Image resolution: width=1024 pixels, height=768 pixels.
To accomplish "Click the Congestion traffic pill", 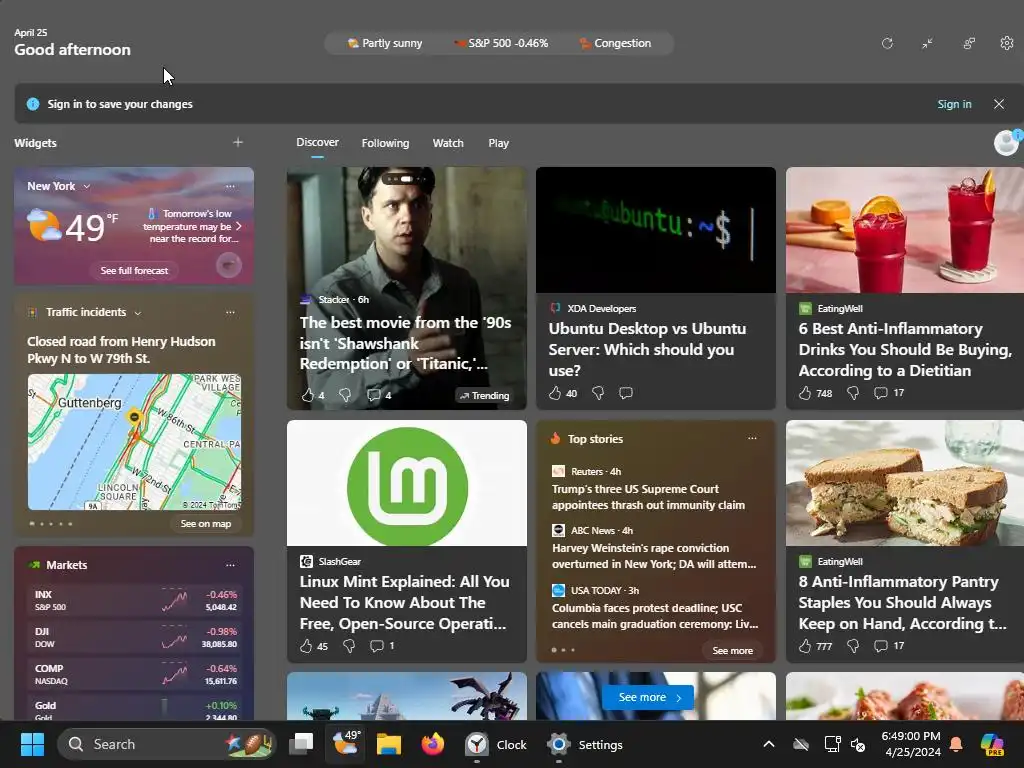I will point(615,43).
